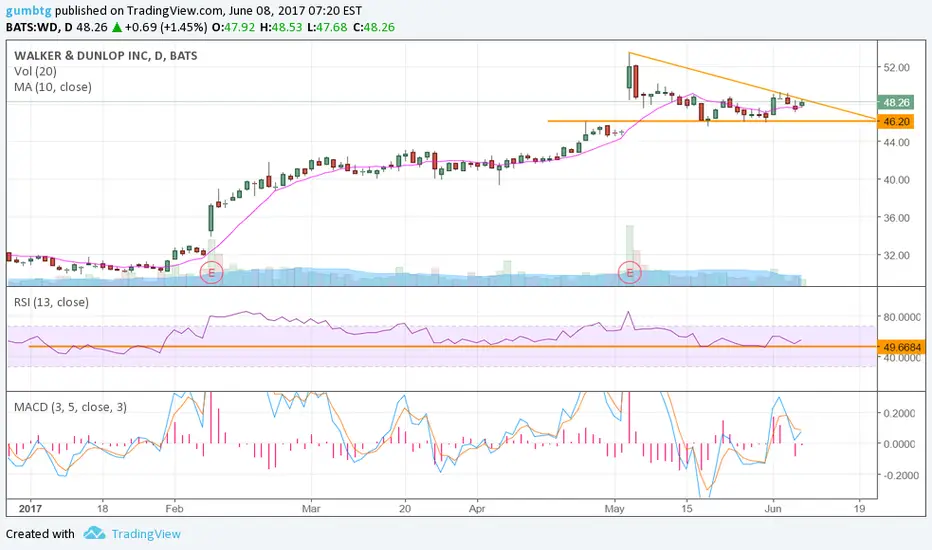Click the 2017 date axis label
The height and width of the screenshot is (550, 932).
30,508
